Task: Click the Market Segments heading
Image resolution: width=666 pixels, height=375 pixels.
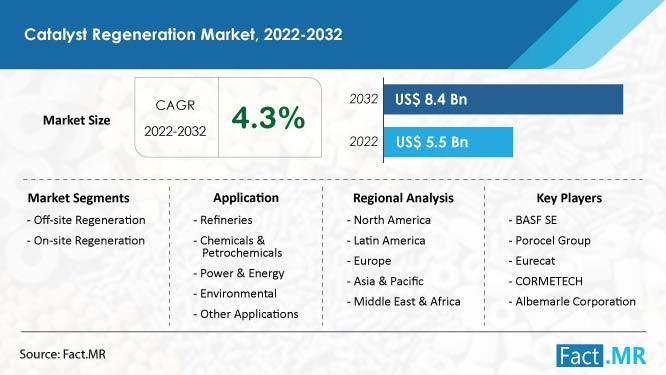Action: click(x=79, y=198)
